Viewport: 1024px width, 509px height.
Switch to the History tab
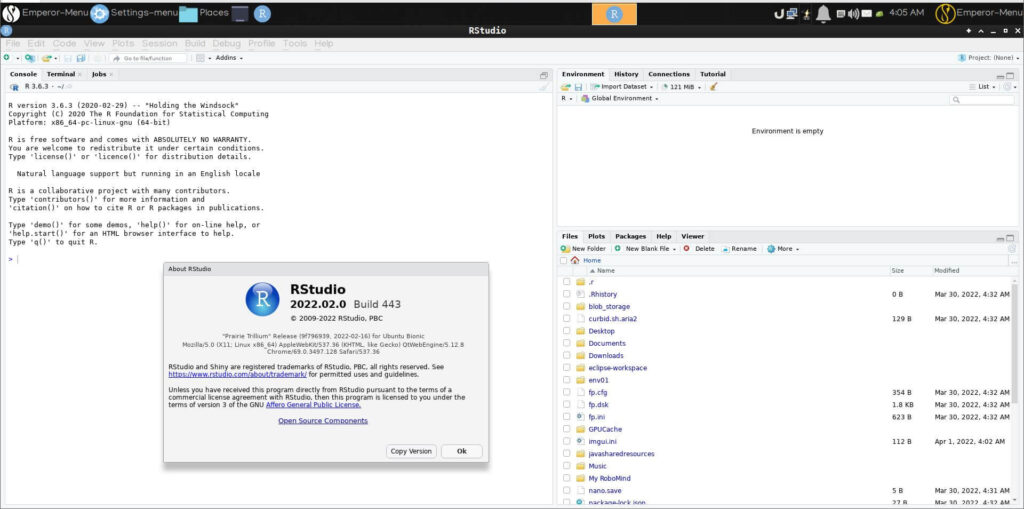pos(626,74)
